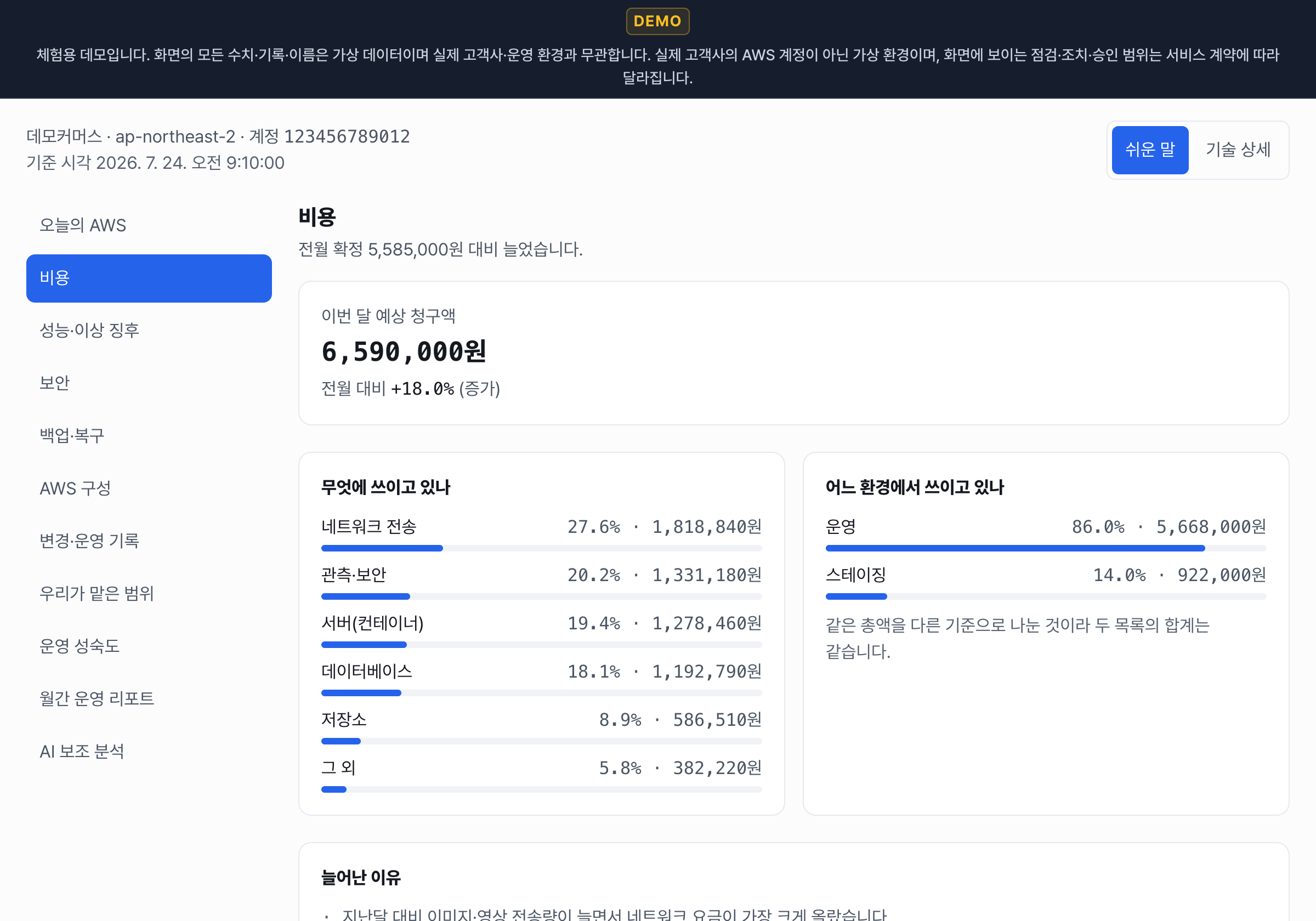Go to 성능·이상 징후 section
The image size is (1316, 921).
pyautogui.click(x=149, y=330)
